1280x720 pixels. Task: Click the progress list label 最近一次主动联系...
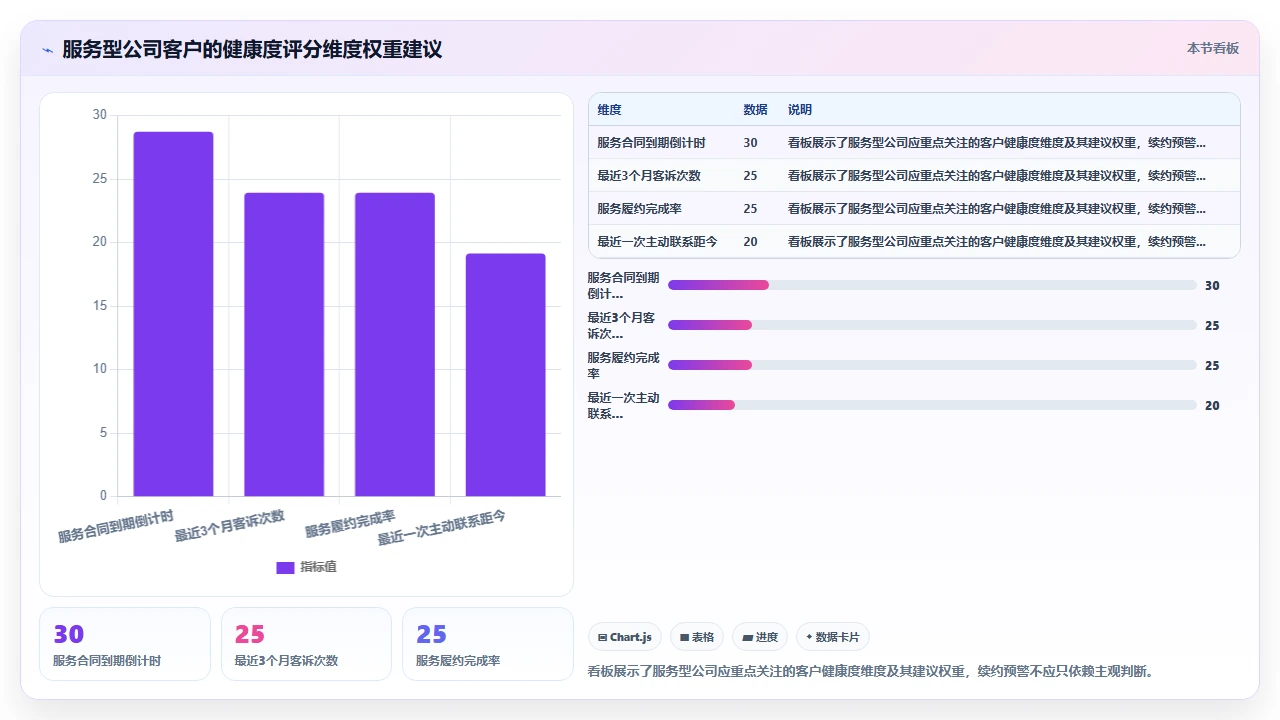tap(623, 405)
